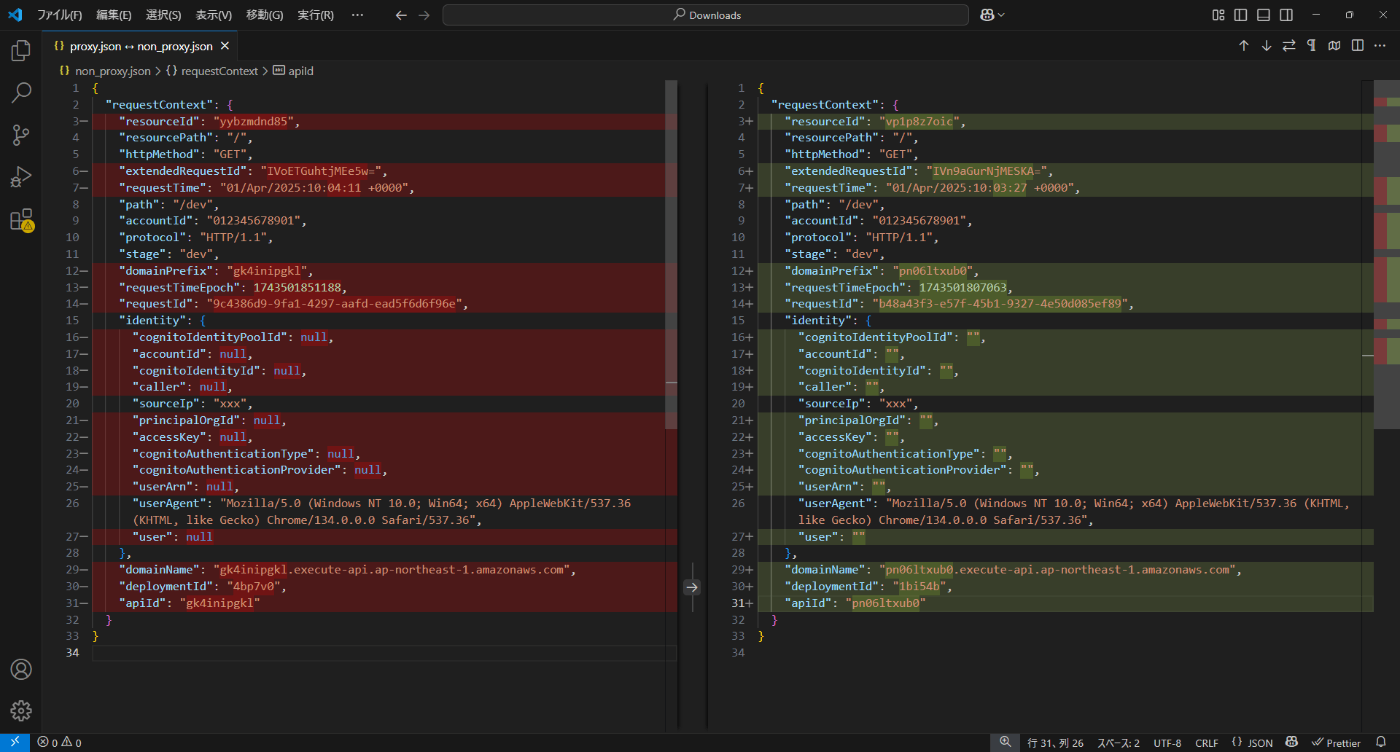Click the UTF-8 encoding in status bar
The width and height of the screenshot is (1400, 752).
click(1167, 743)
